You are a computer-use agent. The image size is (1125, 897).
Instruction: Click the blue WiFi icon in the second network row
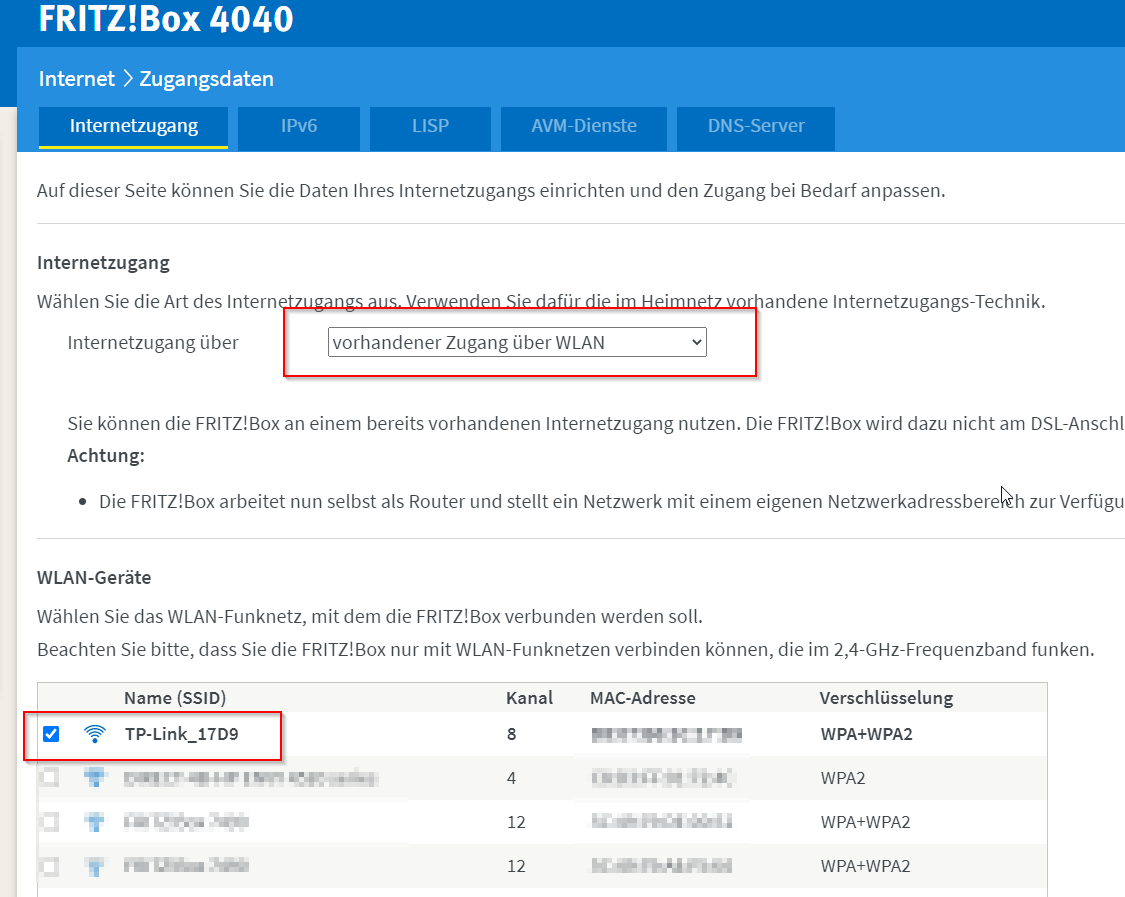(94, 776)
